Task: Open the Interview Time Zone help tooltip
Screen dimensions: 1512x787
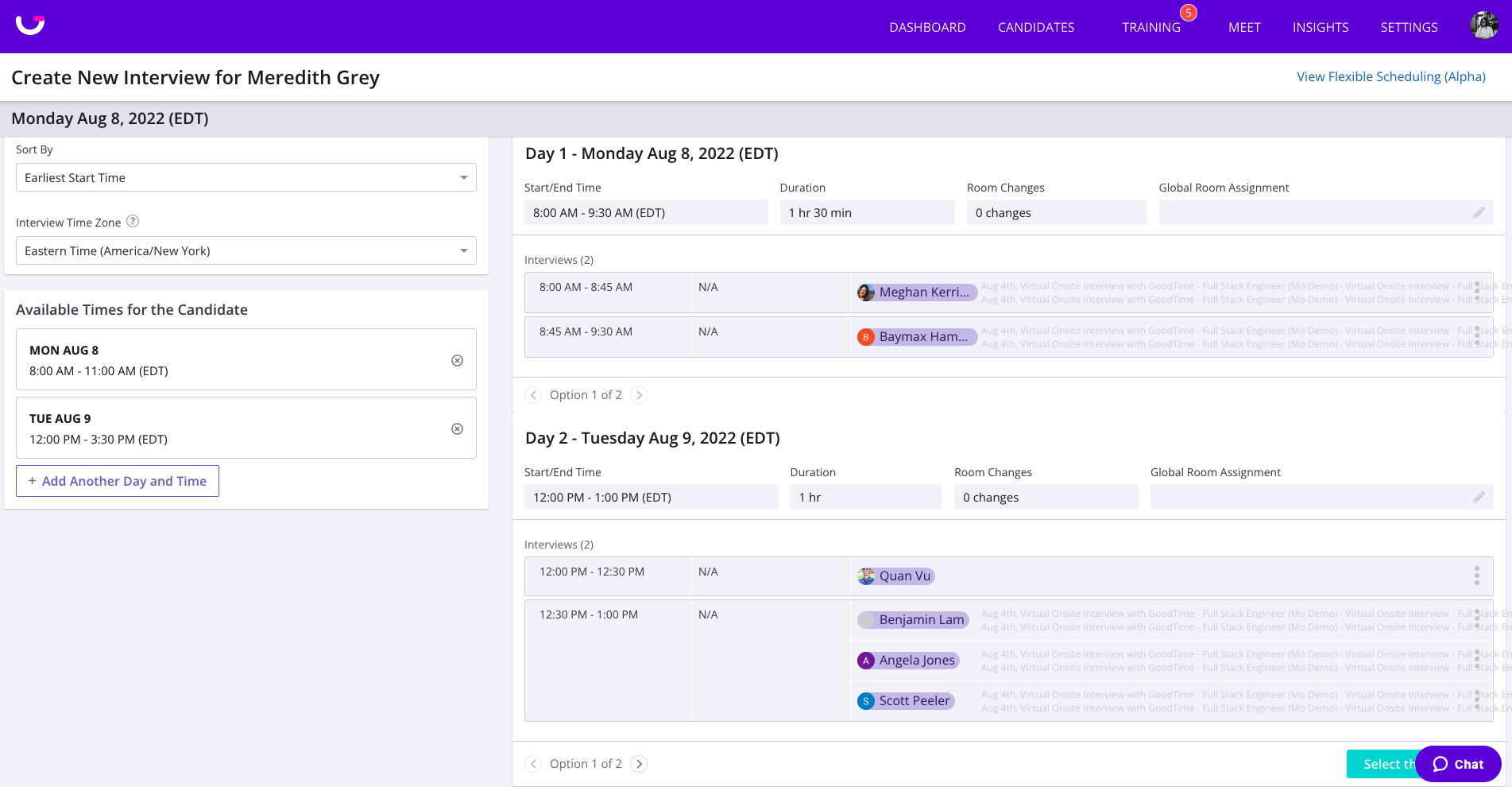Action: coord(132,222)
